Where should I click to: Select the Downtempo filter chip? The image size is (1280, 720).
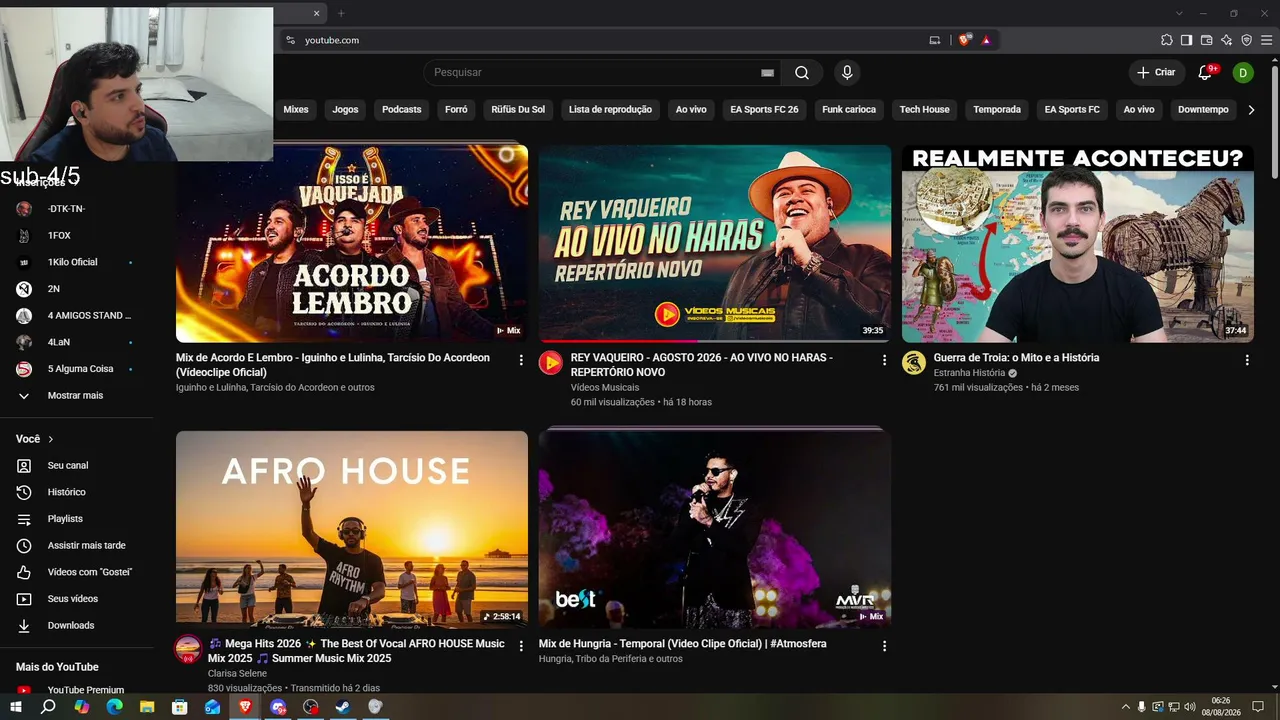tap(1203, 109)
